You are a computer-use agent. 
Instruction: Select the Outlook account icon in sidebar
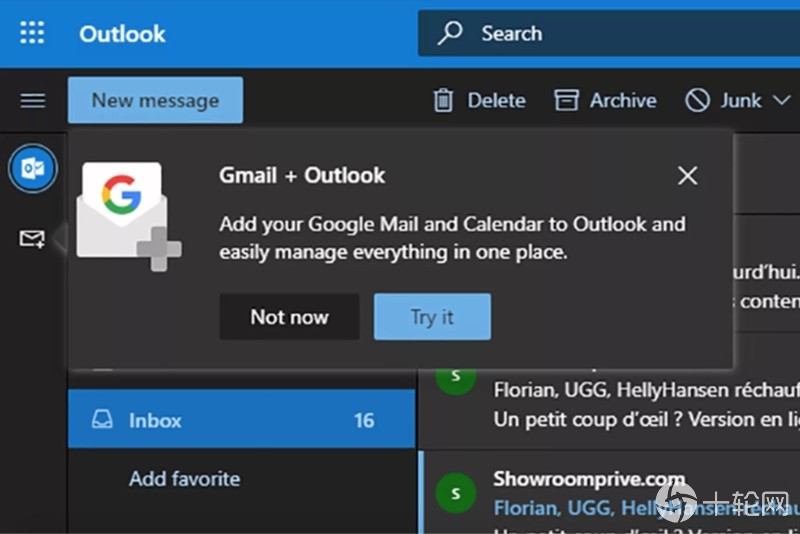tap(33, 168)
